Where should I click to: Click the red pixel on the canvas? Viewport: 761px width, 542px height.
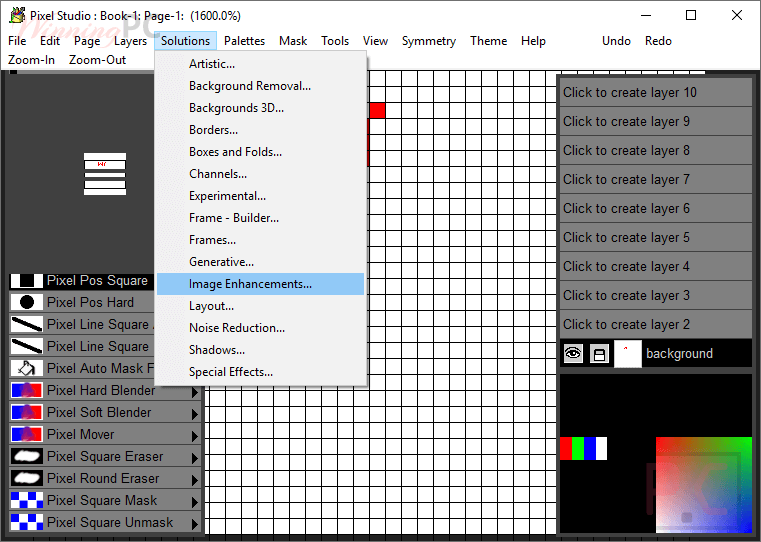pyautogui.click(x=377, y=110)
